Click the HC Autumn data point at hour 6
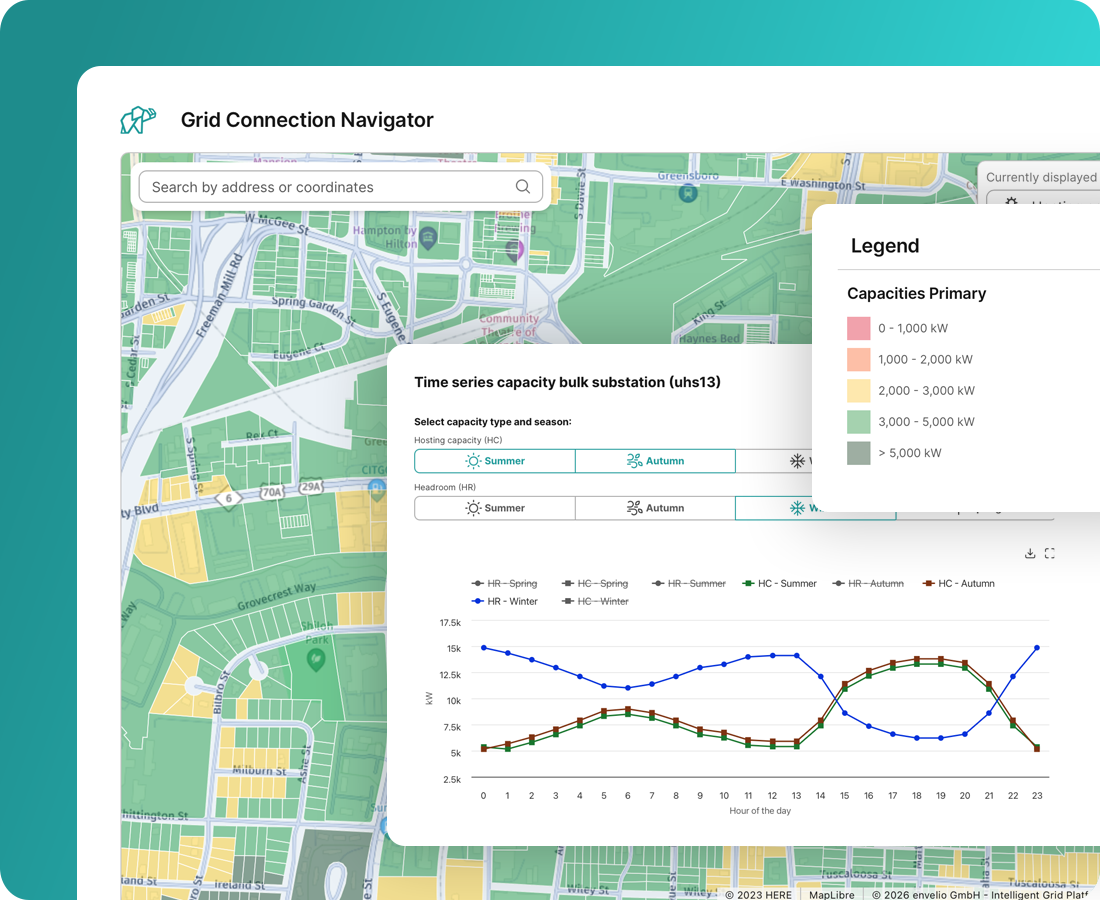The image size is (1100, 900). 628,709
